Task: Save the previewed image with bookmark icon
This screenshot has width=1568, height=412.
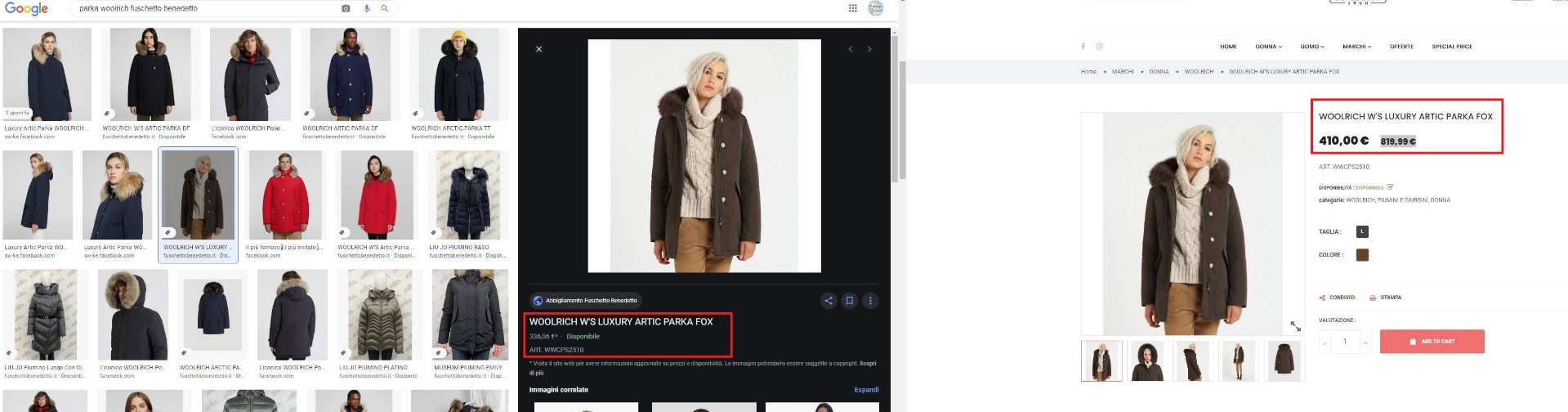Action: [x=850, y=301]
